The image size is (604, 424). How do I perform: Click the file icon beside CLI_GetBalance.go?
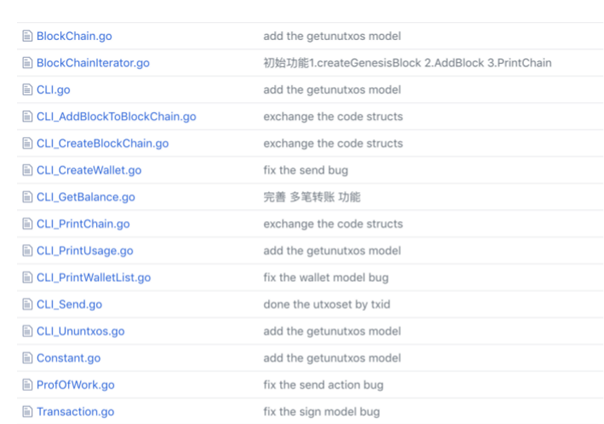click(27, 197)
